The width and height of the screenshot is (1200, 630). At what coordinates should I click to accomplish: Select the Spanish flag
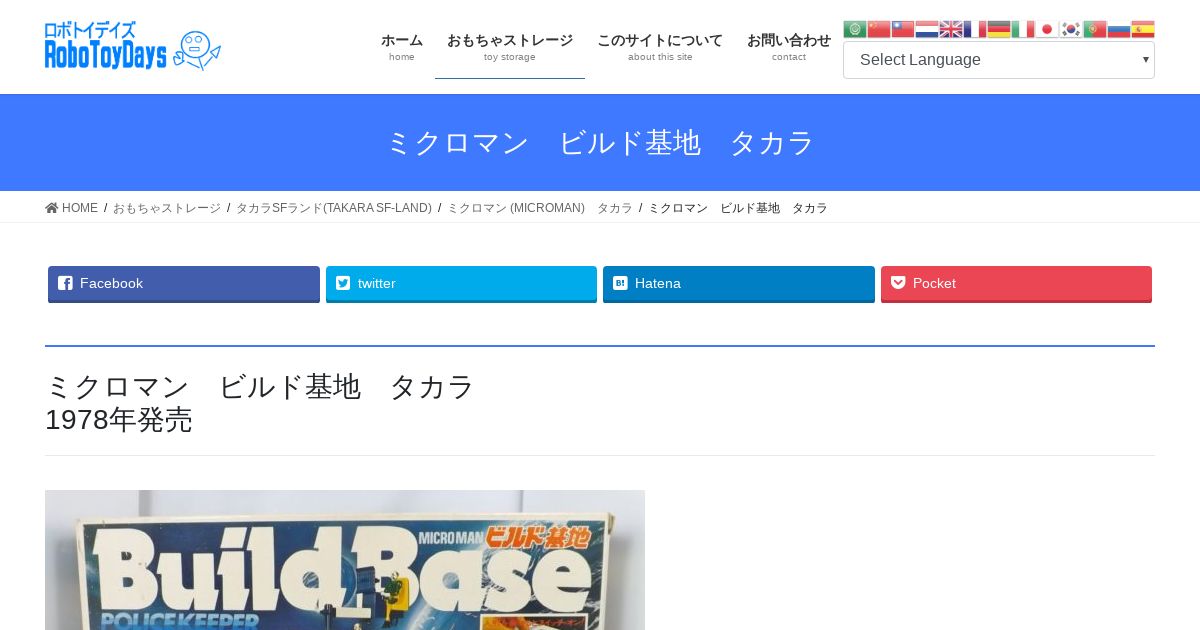[1143, 29]
